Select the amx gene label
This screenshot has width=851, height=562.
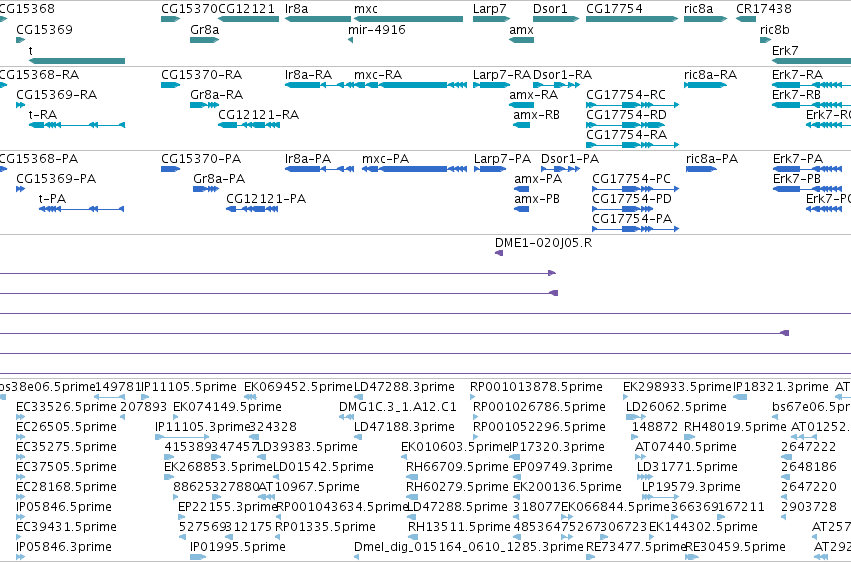pyautogui.click(x=522, y=29)
